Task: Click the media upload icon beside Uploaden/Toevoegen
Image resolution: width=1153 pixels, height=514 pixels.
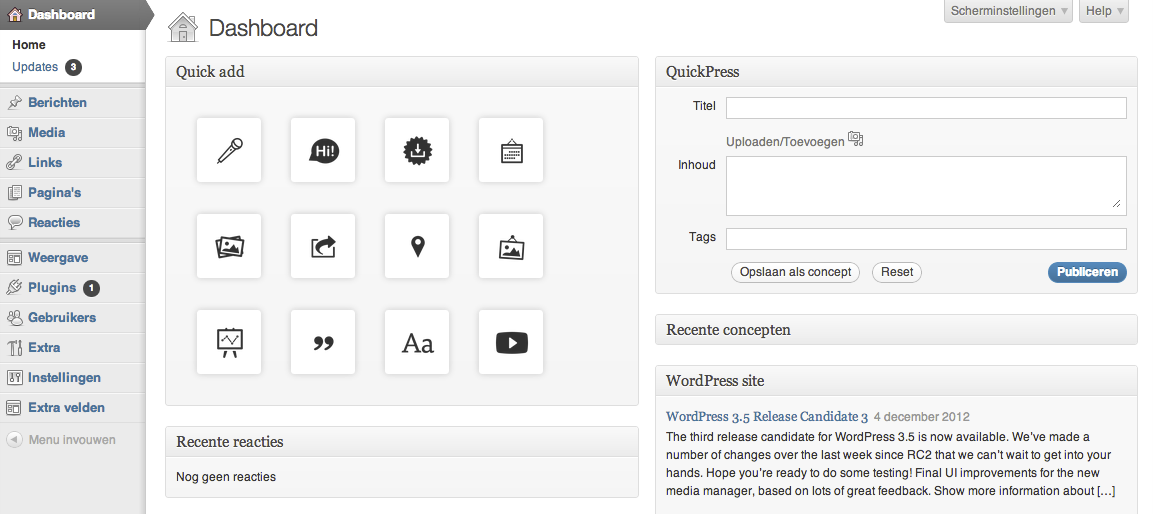Action: click(x=855, y=138)
